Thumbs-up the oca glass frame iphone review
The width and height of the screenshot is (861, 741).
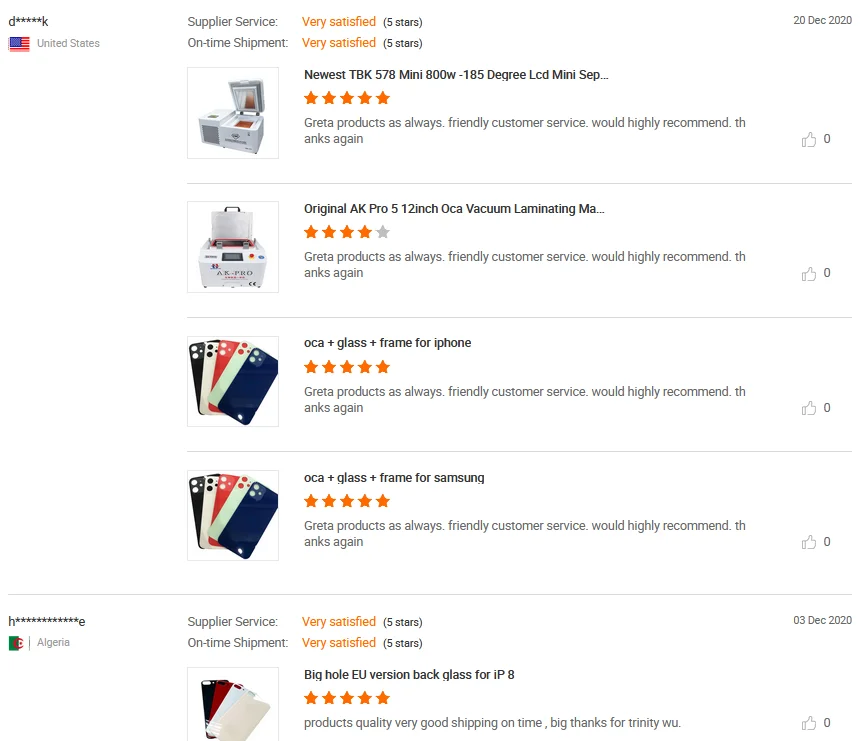[x=809, y=408]
